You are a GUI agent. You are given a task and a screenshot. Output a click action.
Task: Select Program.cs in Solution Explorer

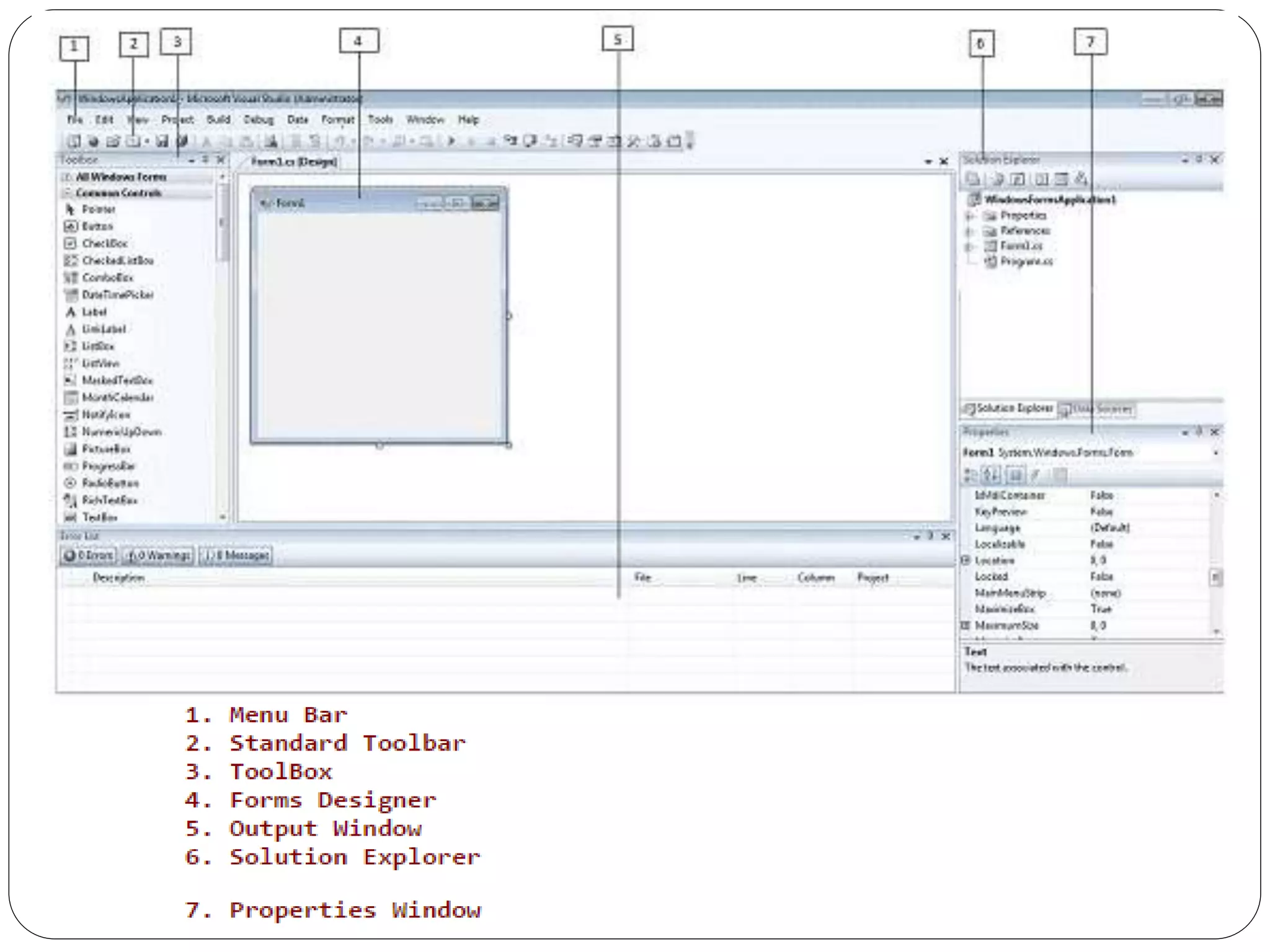[1026, 262]
